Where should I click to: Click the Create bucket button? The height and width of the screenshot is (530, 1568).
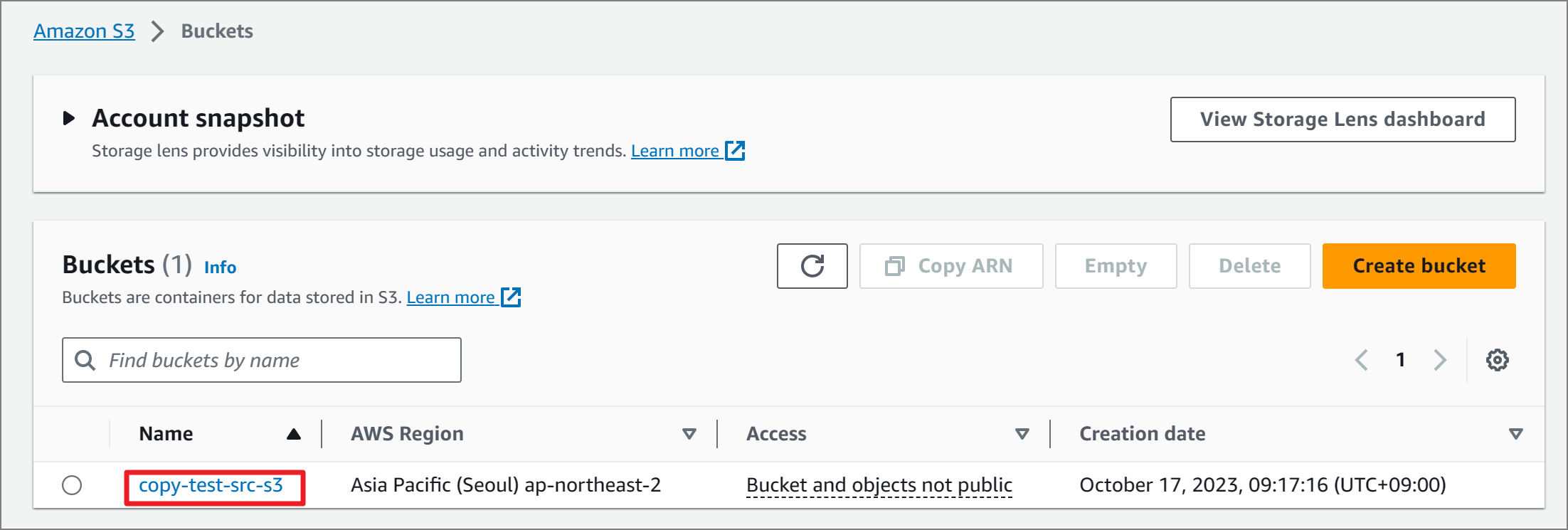(1419, 266)
